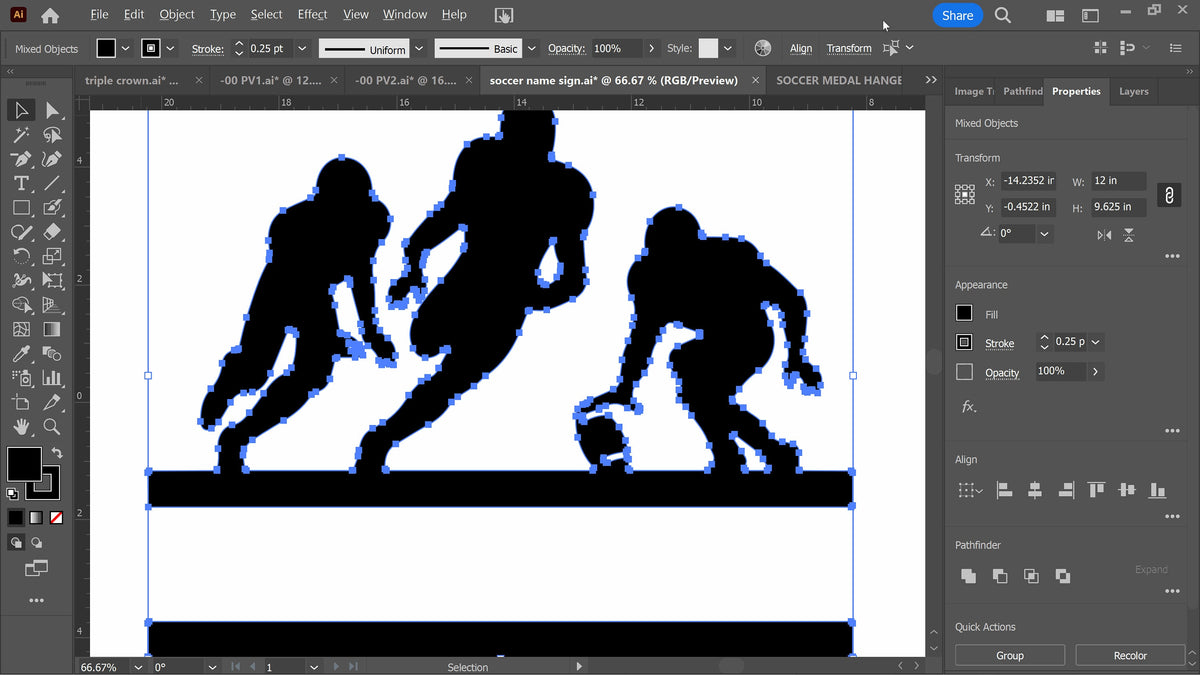Click the Pathfinder Minus Front icon
Screen dimensions: 1200x675
tap(1000, 576)
